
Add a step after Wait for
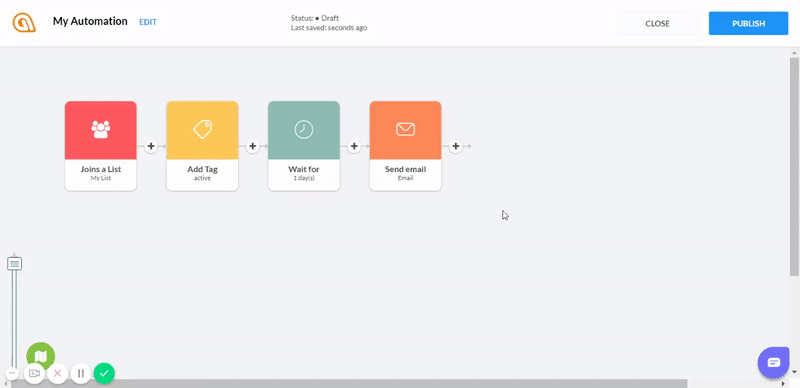tap(354, 147)
